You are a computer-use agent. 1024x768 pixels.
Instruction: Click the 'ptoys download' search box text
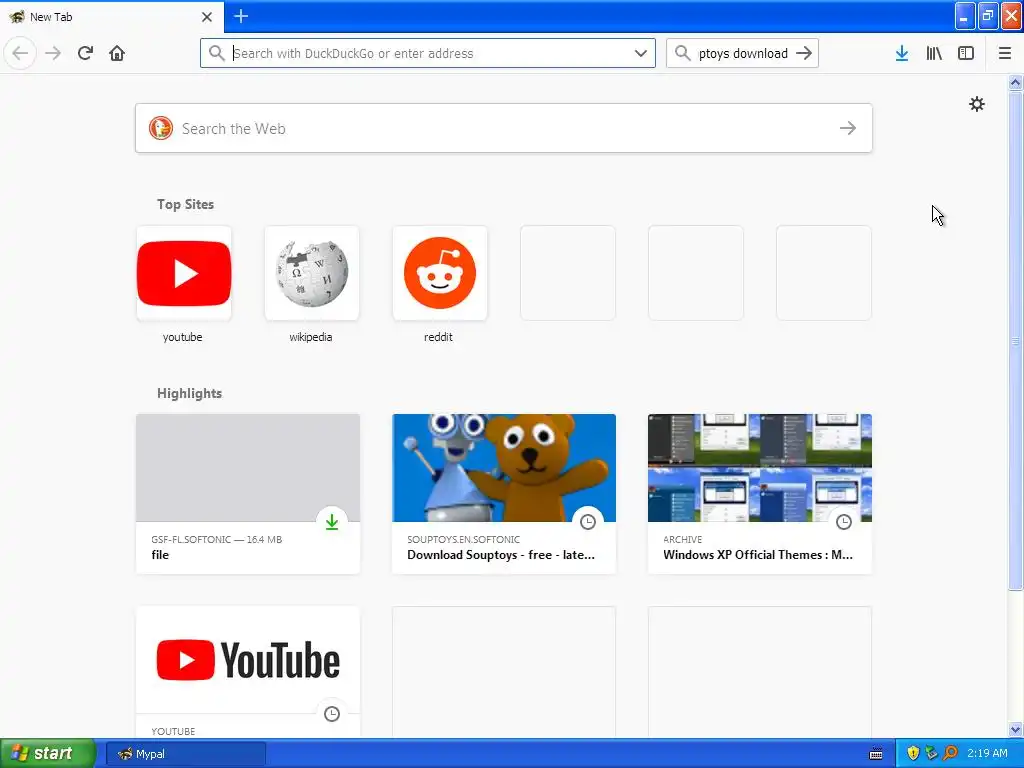tap(743, 54)
